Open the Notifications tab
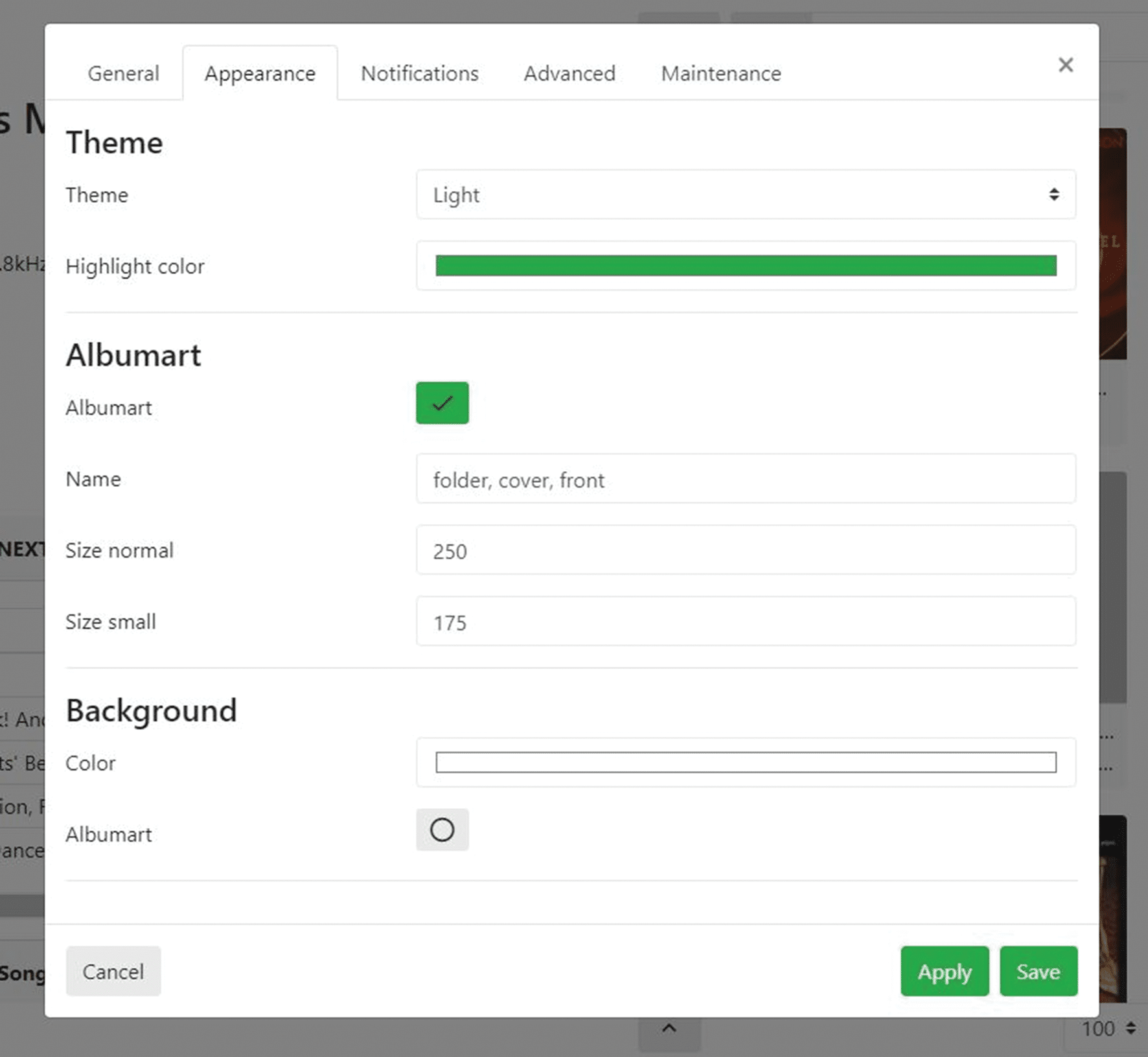Screen dimensions: 1148x1057 [419, 73]
